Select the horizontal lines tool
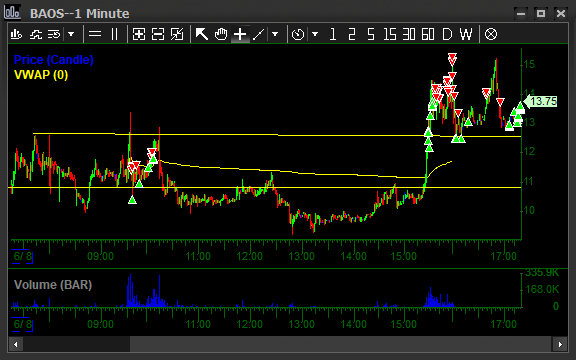Screen dimensions: 576x360 (95, 35)
